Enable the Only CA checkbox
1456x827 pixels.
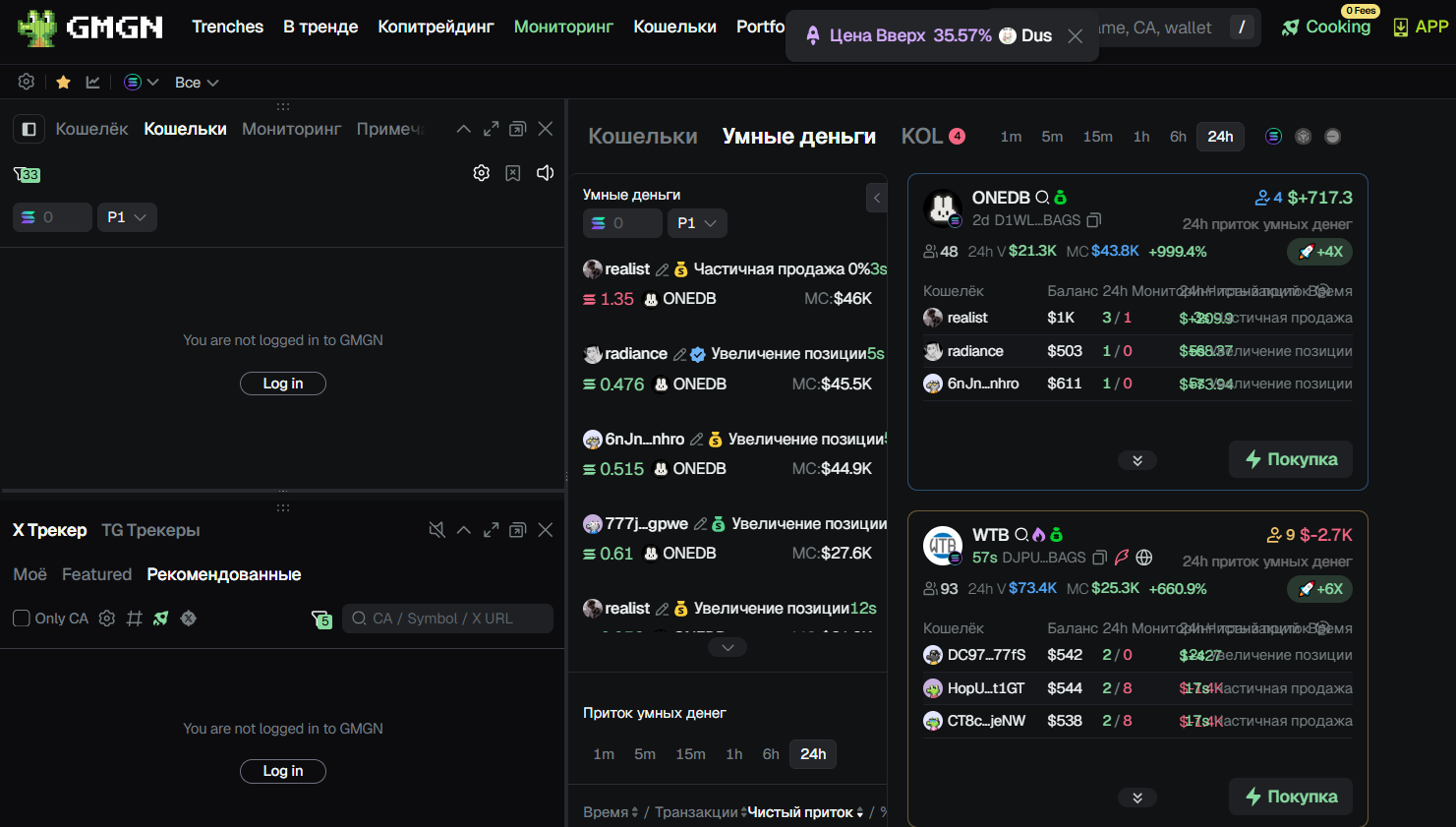pos(21,619)
